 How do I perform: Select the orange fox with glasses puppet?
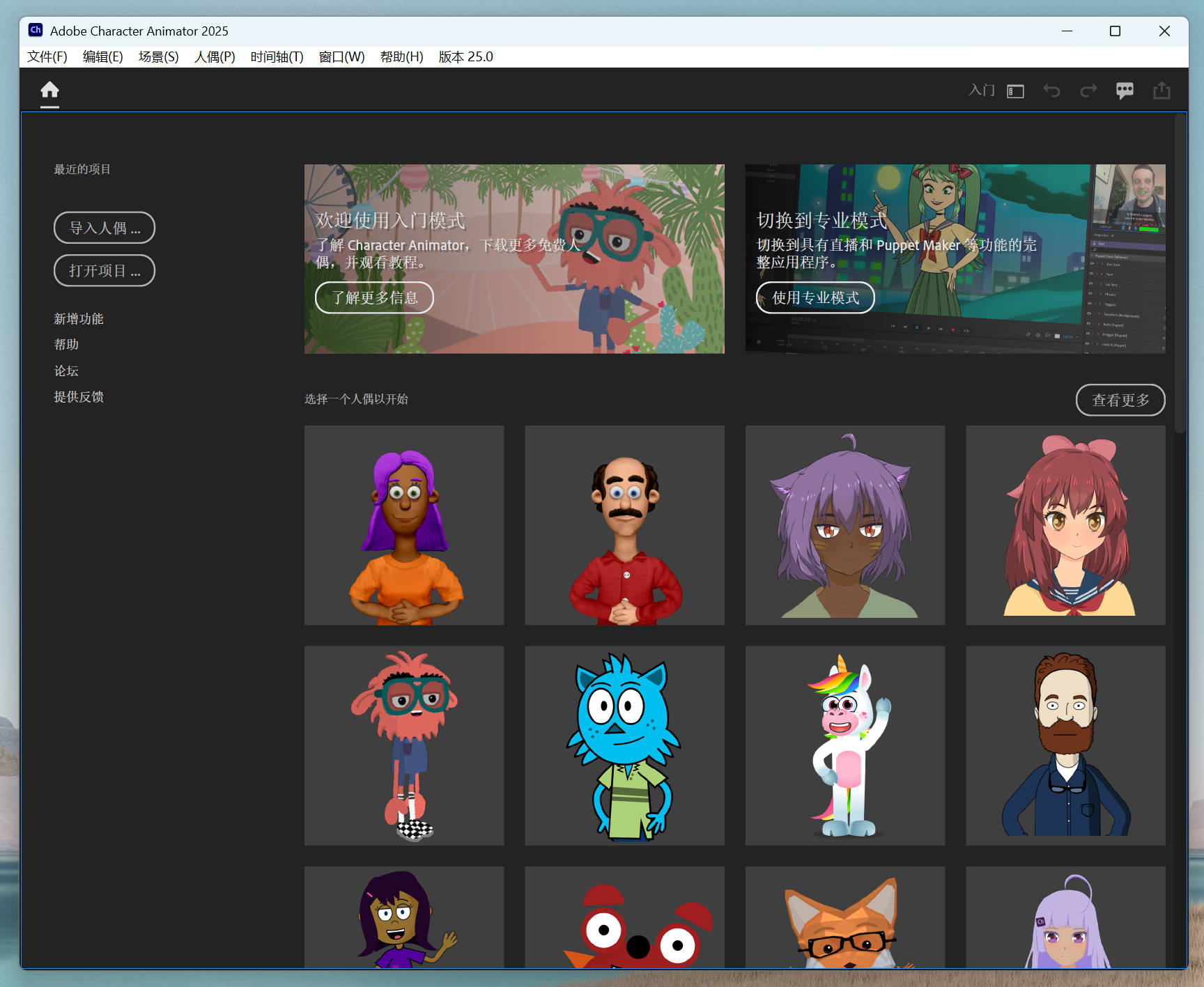(845, 917)
